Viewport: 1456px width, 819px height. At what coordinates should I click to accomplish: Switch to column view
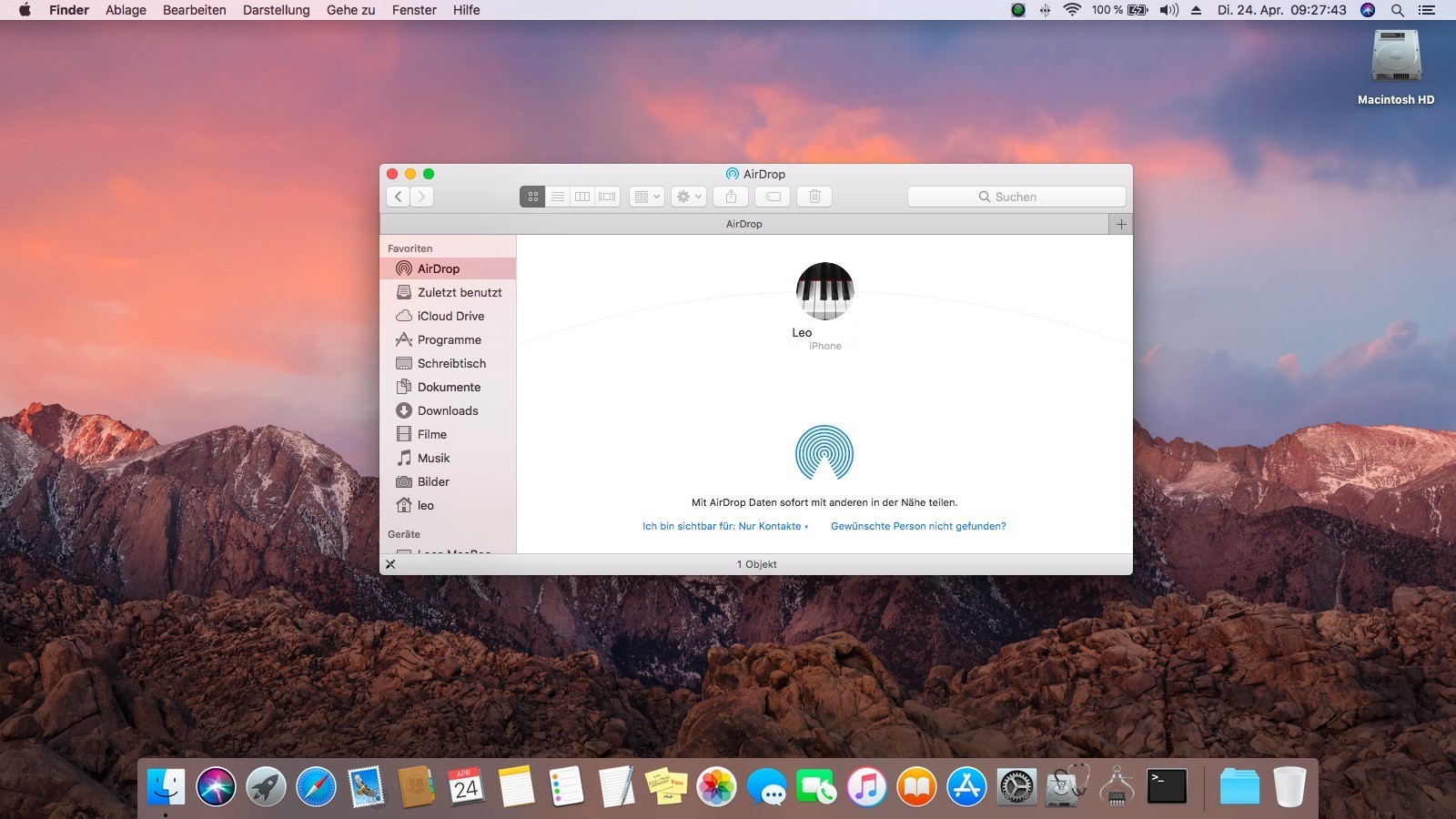582,197
